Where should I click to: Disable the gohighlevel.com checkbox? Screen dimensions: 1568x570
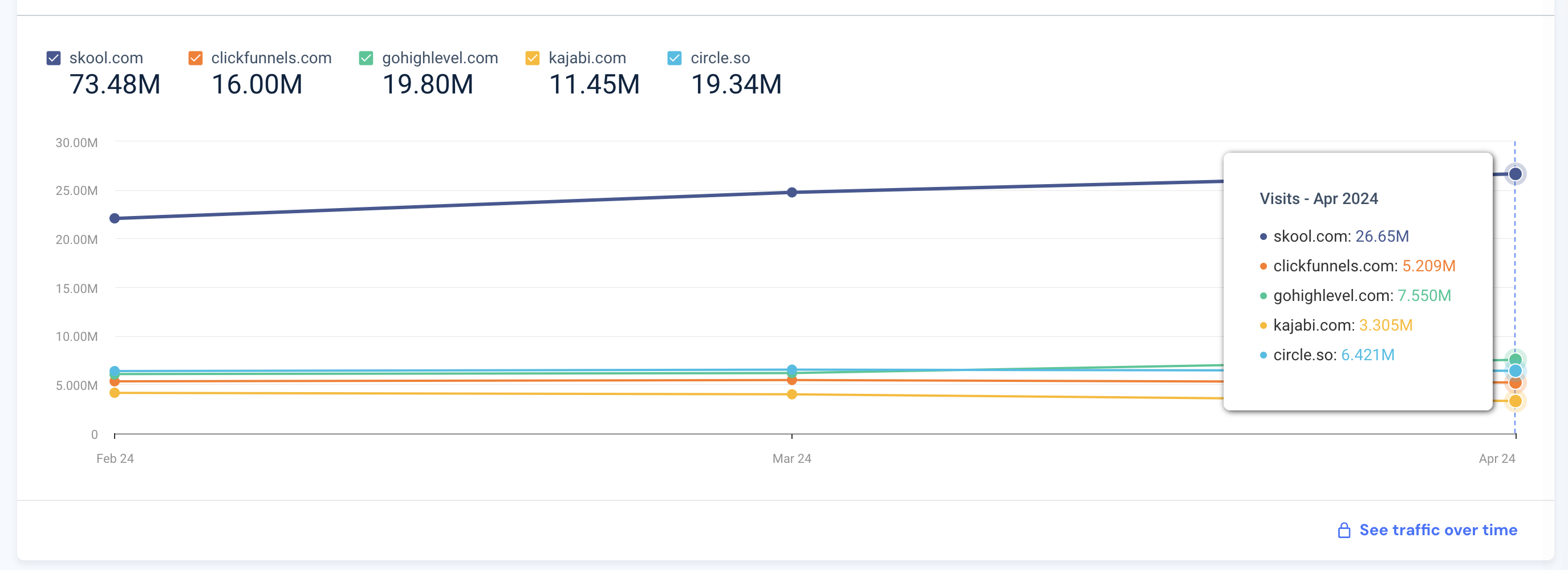(366, 58)
